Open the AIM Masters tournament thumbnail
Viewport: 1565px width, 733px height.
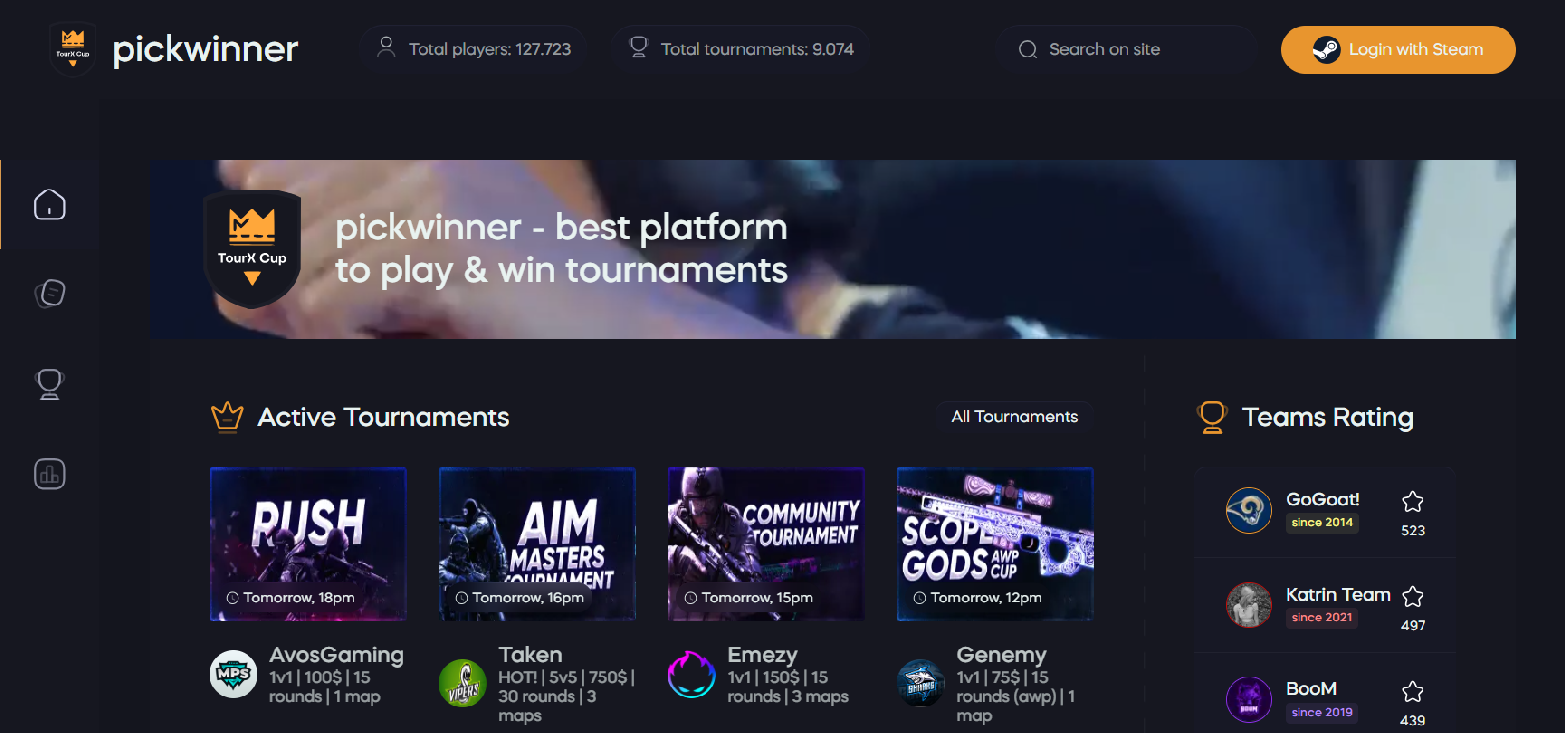coord(537,544)
